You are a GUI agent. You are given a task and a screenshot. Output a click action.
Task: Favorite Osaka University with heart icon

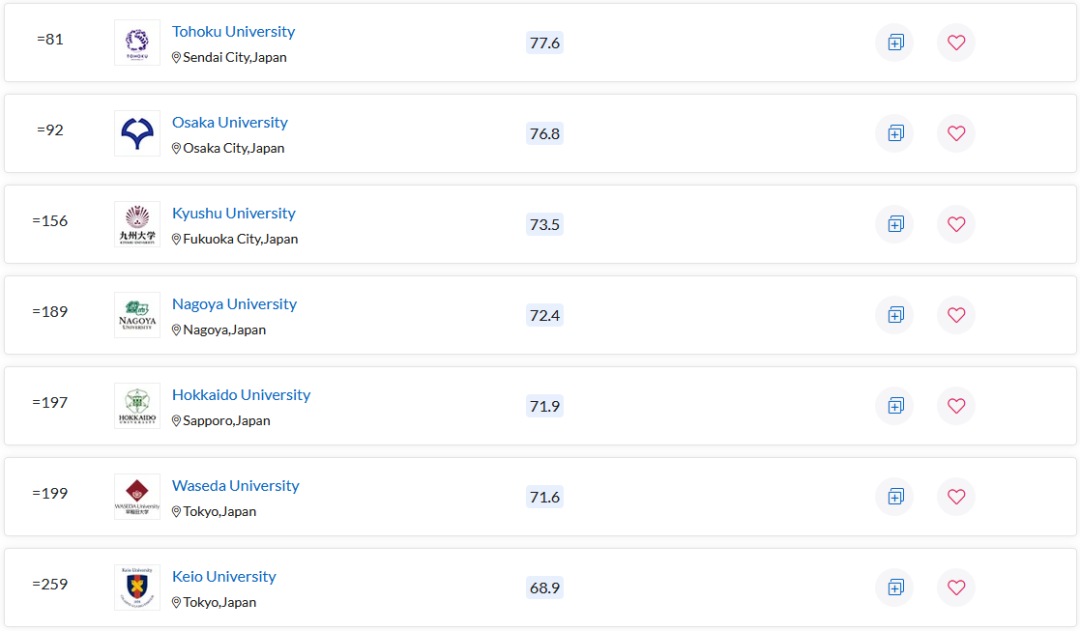pos(956,134)
